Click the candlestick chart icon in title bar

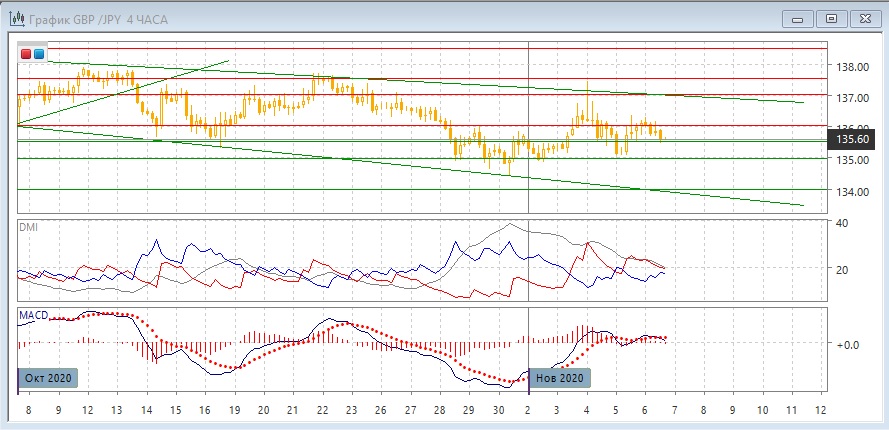[16, 17]
